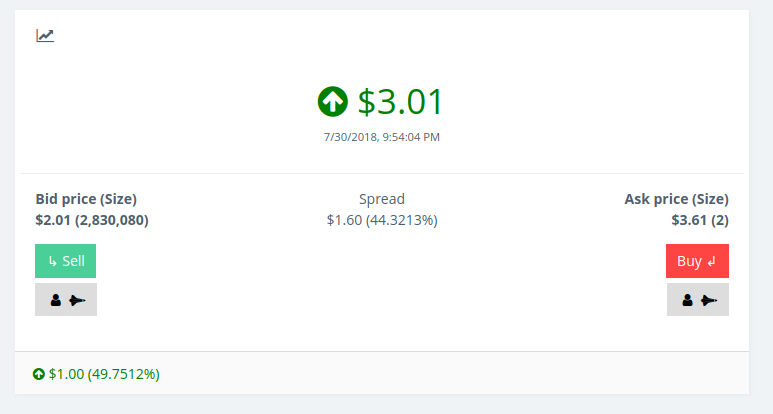Select the $3.01 last price
Viewport: 773px width, 414px height.
click(x=400, y=102)
